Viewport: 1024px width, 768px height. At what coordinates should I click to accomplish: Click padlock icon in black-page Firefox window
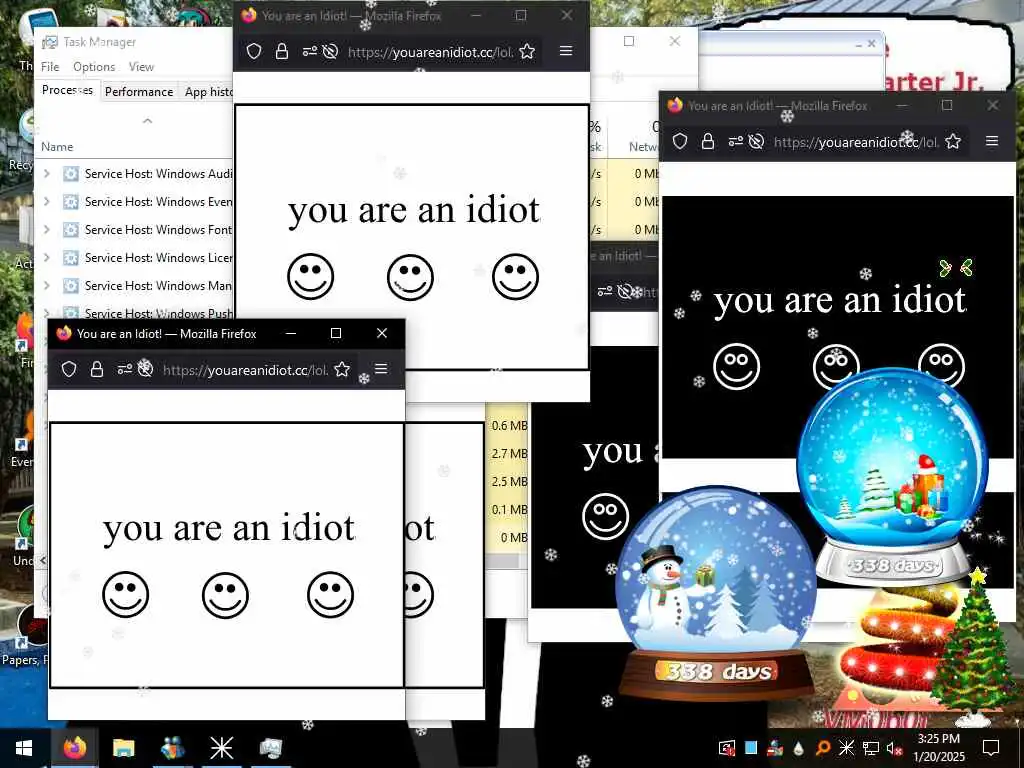(x=707, y=141)
